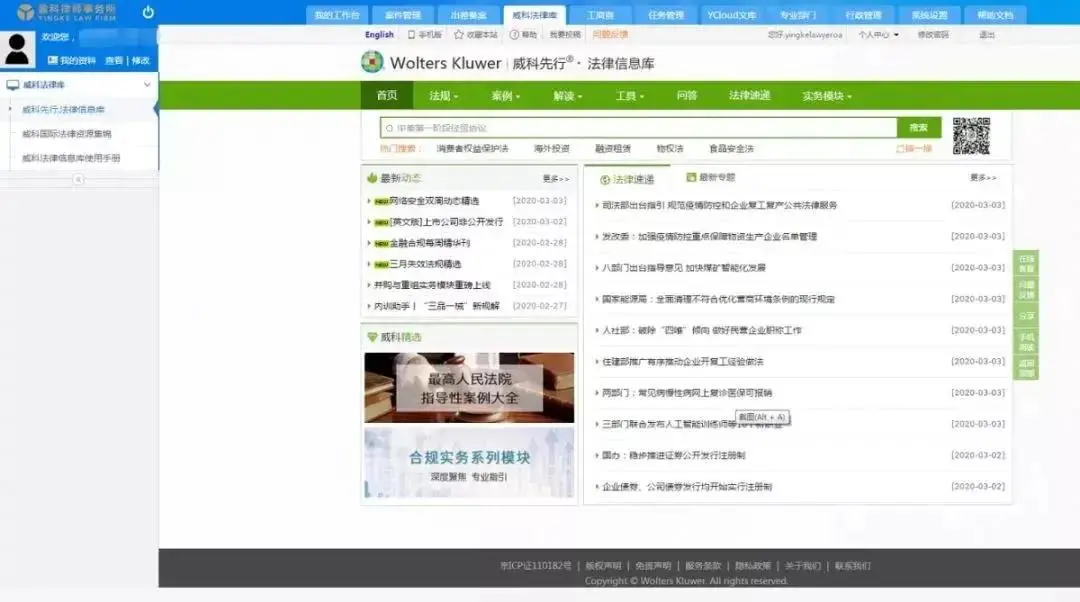Search hot term 融资租赁
Screen dimensions: 1080x602
(613, 149)
